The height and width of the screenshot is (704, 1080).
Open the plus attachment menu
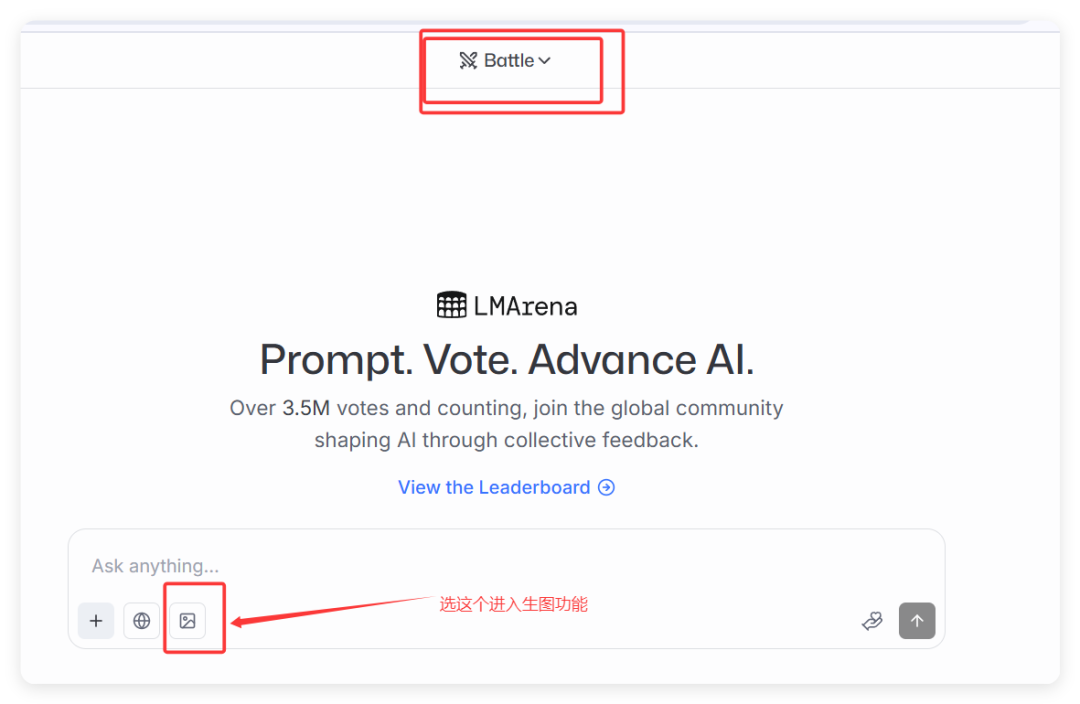[96, 621]
